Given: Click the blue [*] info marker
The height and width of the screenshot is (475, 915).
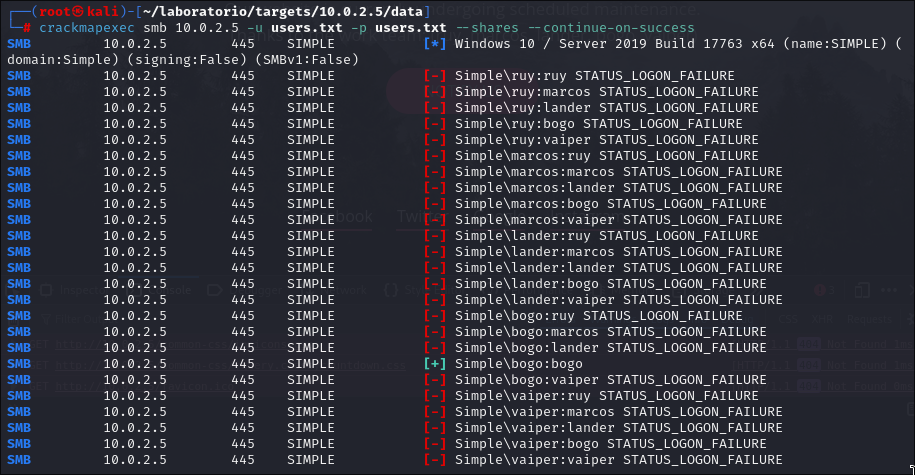Looking at the screenshot, I should (435, 44).
